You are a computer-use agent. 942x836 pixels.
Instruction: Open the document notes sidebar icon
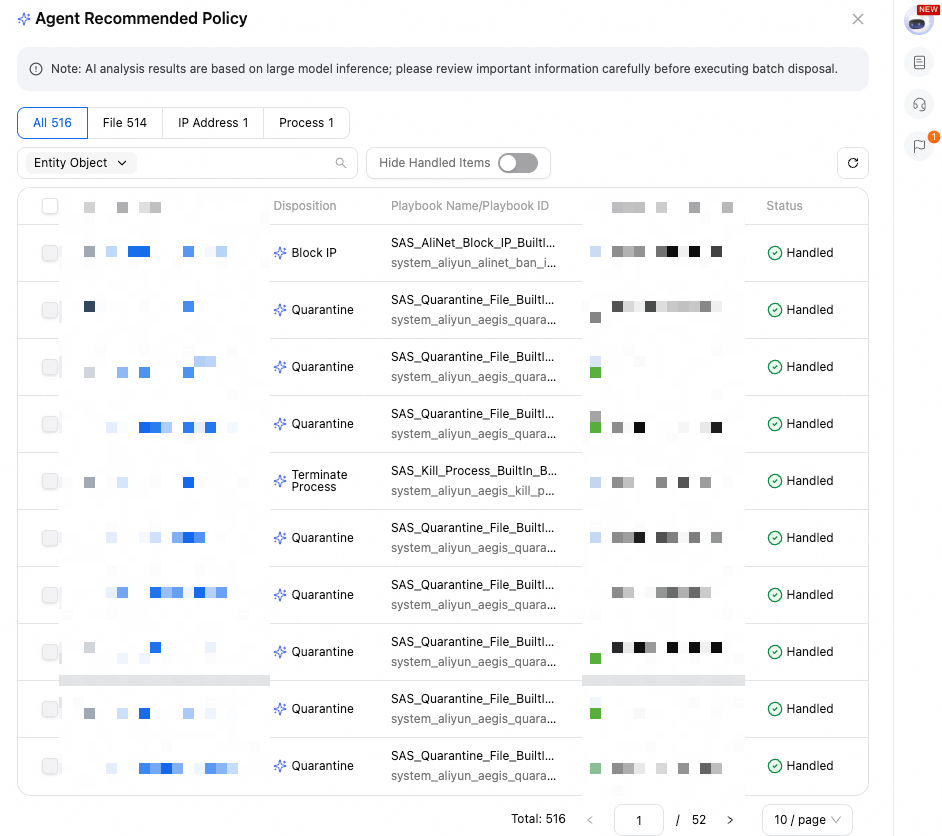919,63
